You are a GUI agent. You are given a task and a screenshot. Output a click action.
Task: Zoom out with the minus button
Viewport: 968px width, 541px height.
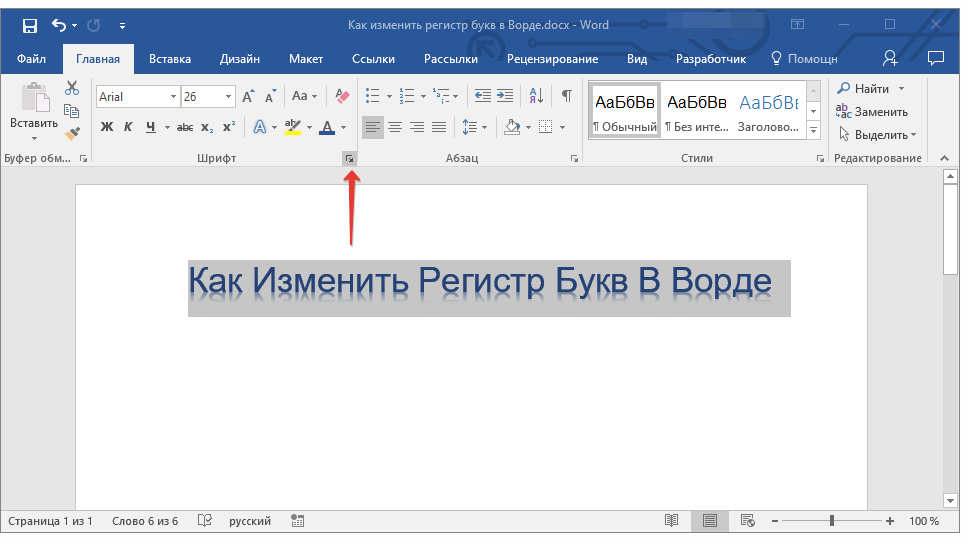775,521
